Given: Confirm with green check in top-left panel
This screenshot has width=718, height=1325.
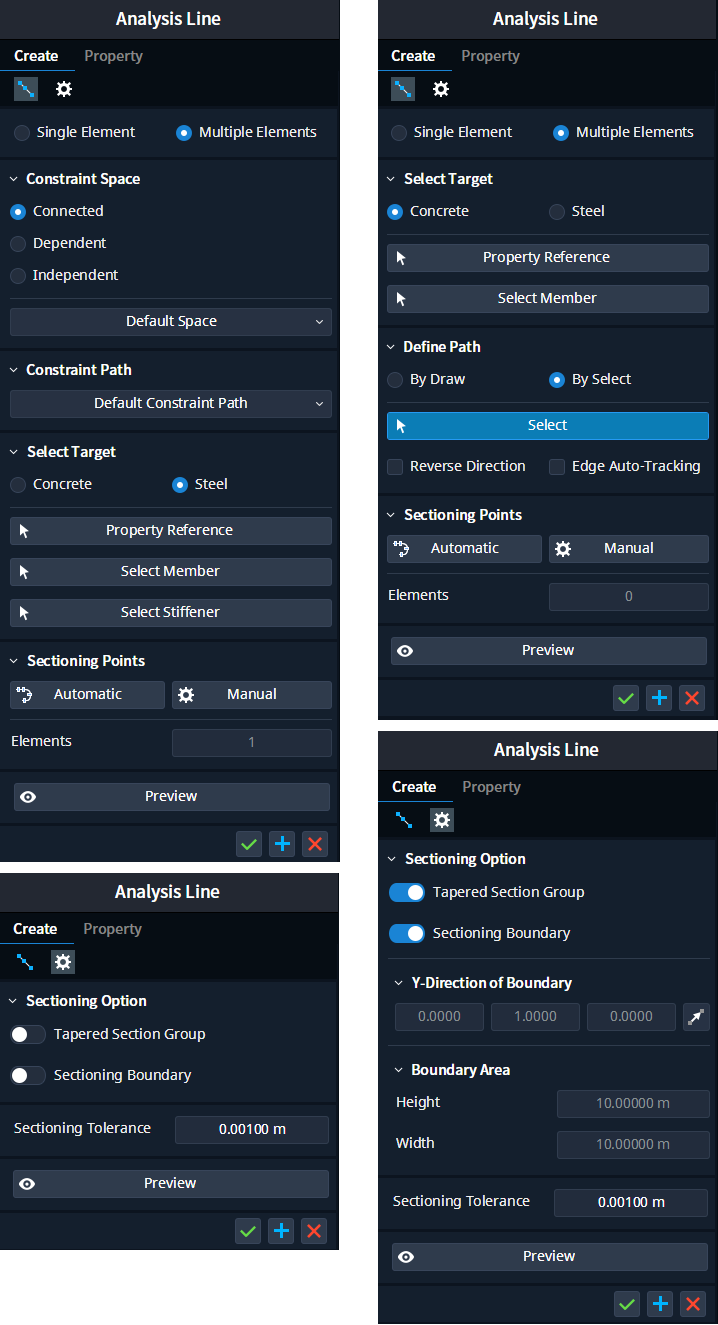Looking at the screenshot, I should click(249, 844).
